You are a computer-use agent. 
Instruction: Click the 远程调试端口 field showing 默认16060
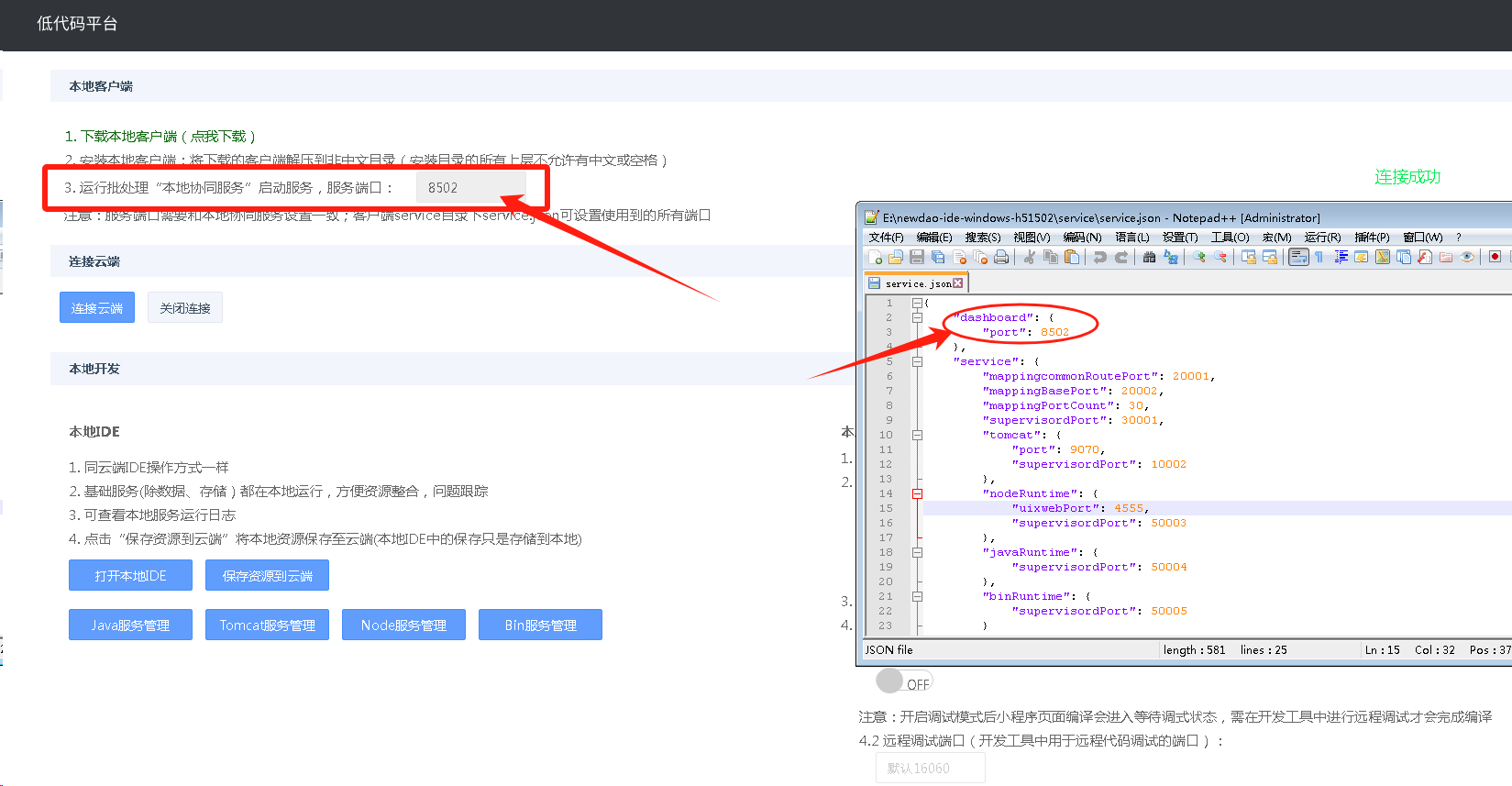tap(931, 768)
